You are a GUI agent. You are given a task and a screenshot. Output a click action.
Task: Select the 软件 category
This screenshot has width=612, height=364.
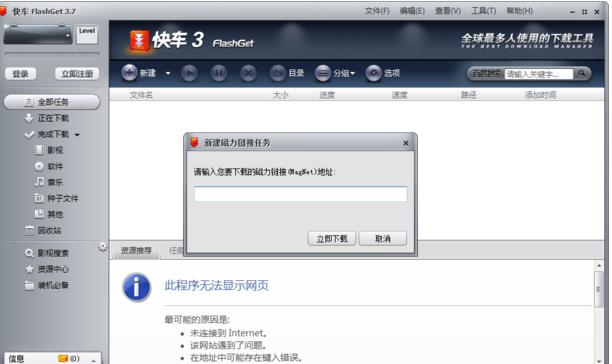[x=55, y=166]
